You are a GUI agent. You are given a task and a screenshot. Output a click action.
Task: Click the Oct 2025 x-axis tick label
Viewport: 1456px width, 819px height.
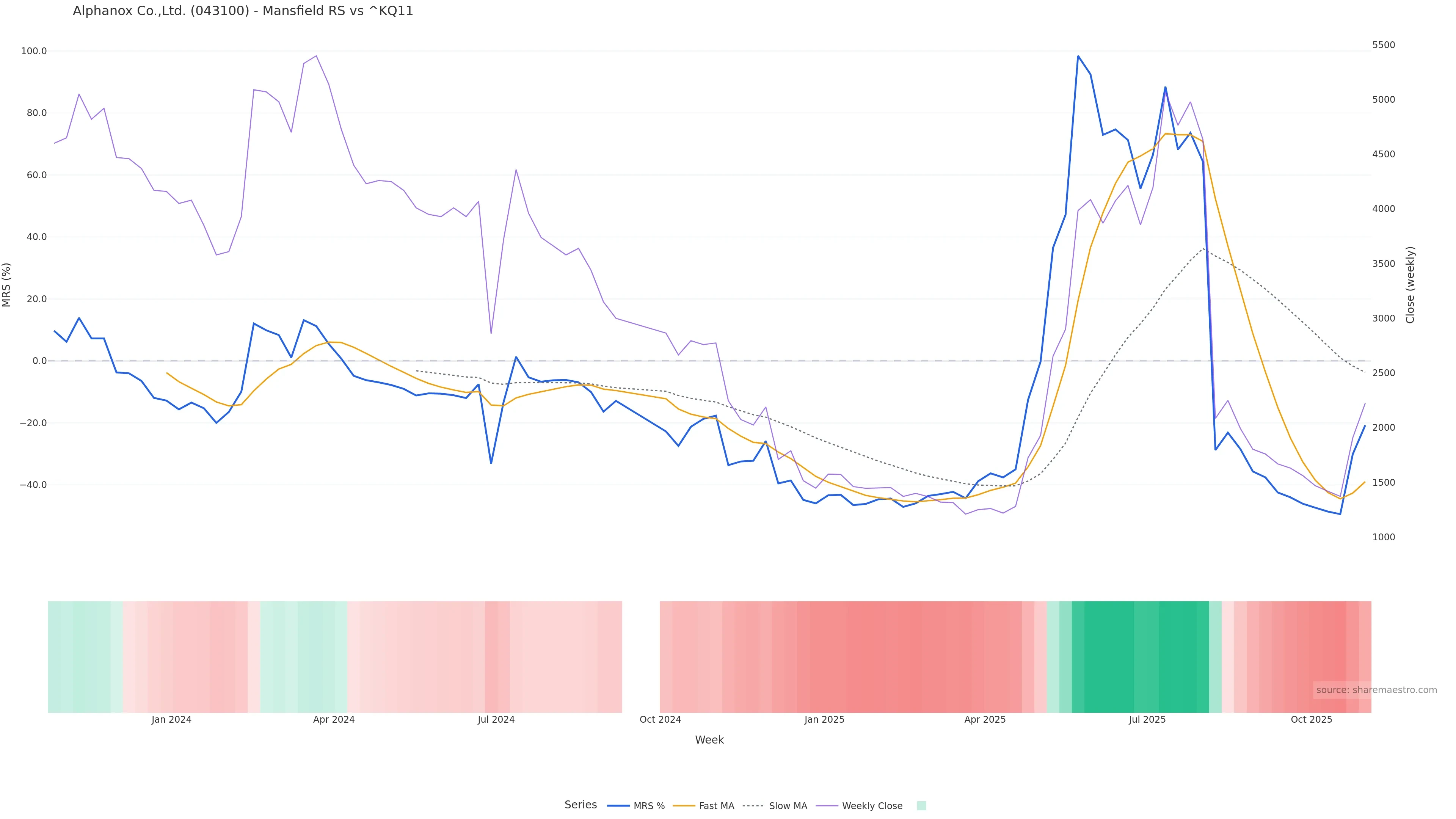[x=1311, y=720]
